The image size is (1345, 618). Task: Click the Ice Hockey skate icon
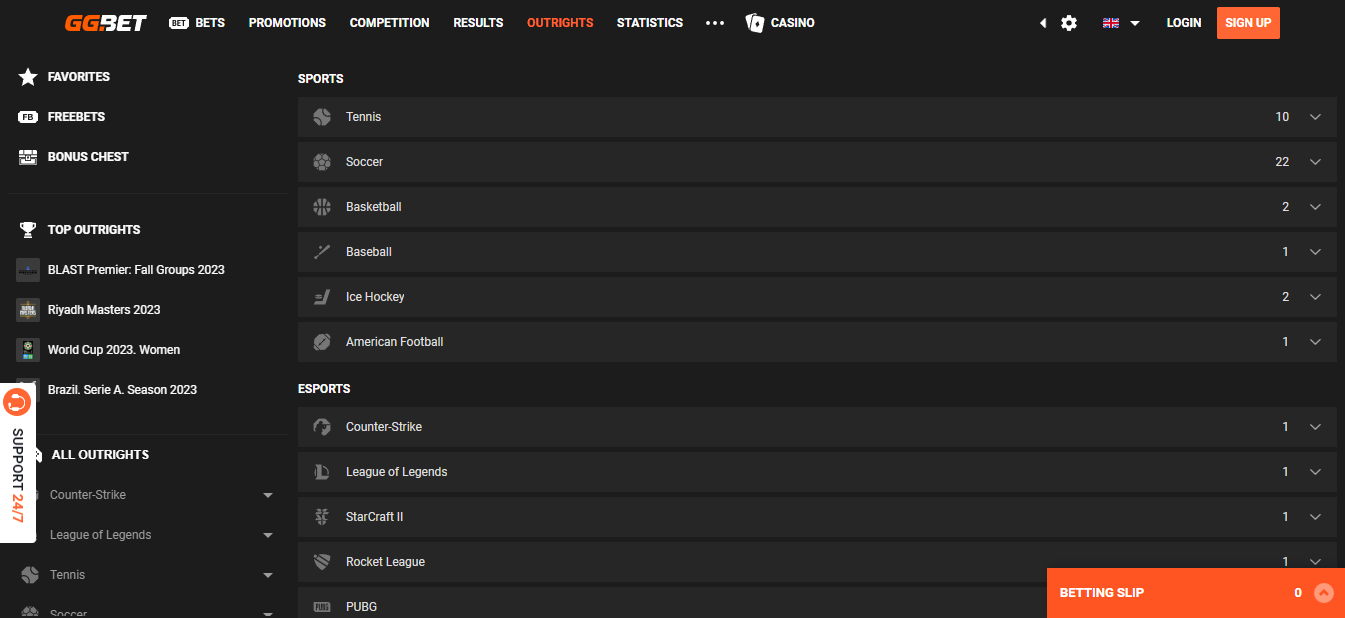322,297
